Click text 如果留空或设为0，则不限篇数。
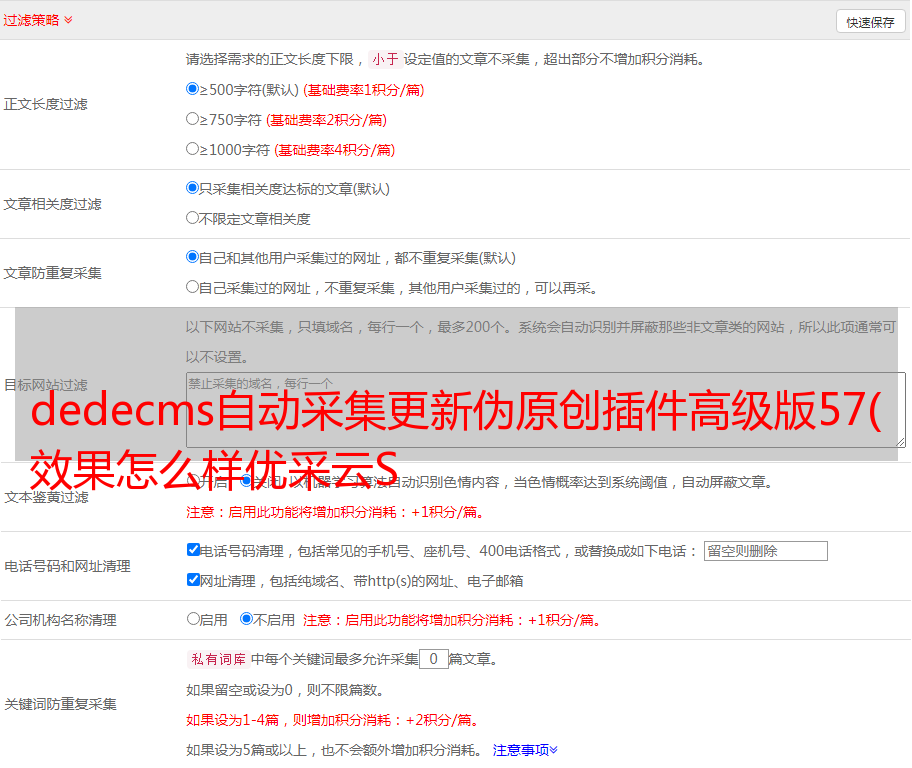The height and width of the screenshot is (768, 912). pos(285,691)
